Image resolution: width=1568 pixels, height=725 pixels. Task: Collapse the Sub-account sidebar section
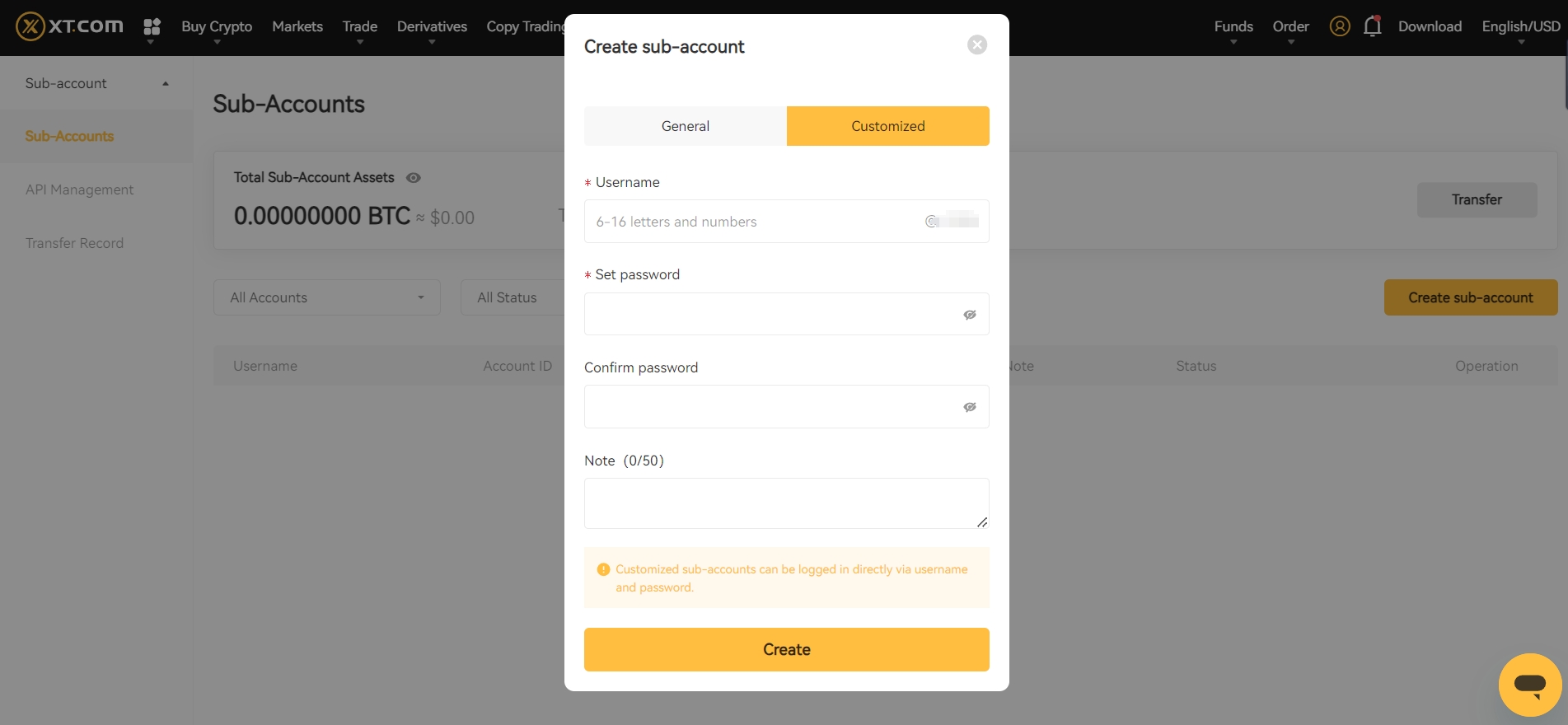pos(164,83)
